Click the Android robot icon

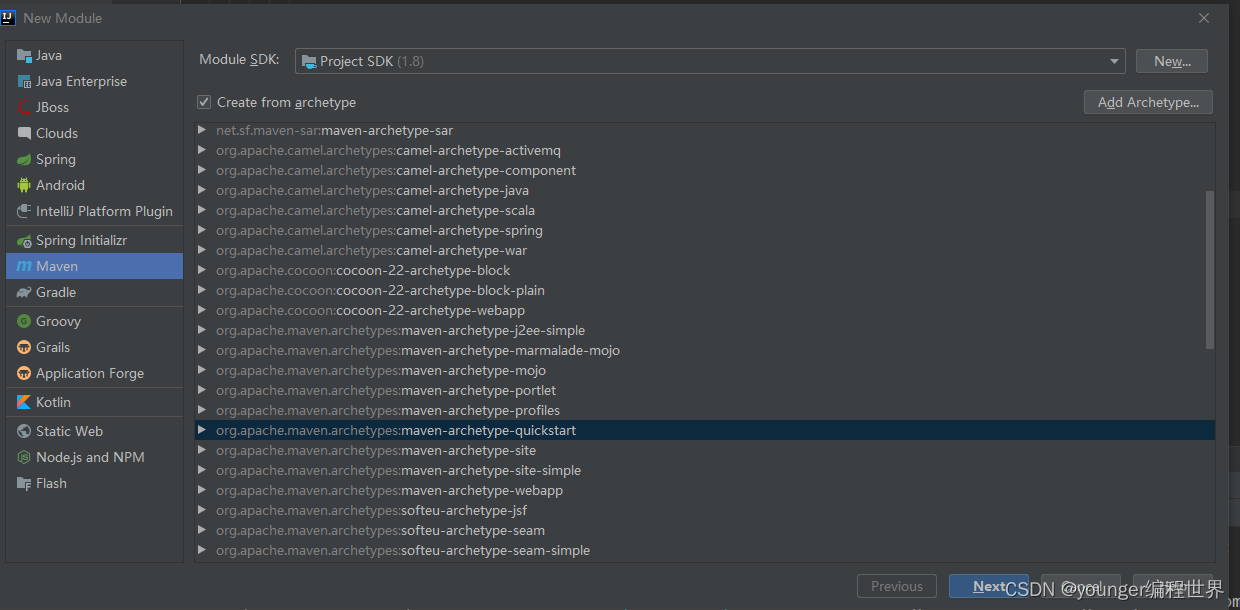[x=25, y=185]
